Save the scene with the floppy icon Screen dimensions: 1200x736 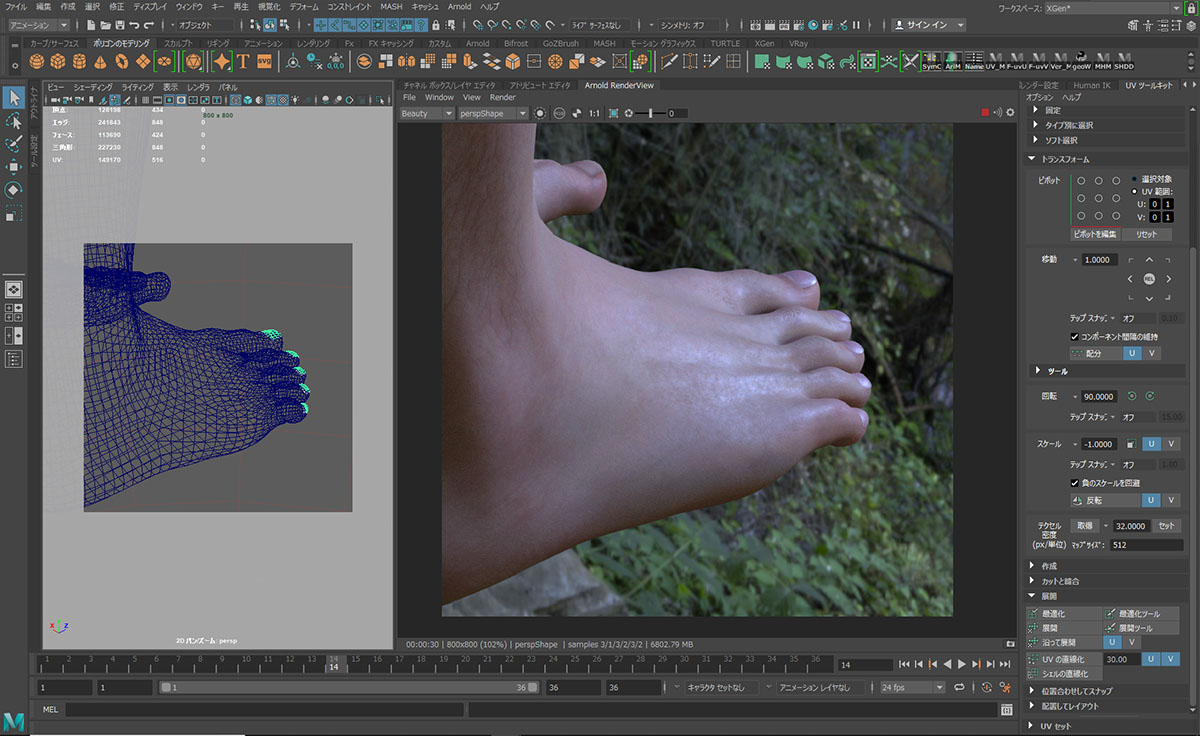[119, 24]
